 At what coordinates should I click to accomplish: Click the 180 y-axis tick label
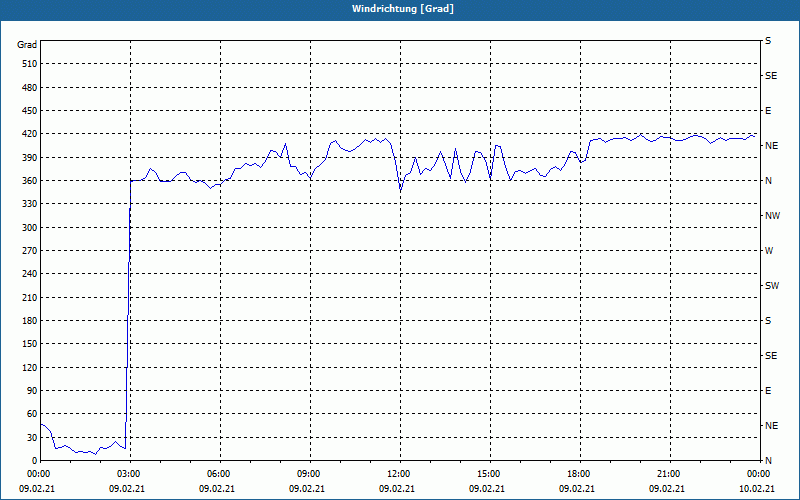click(30, 321)
